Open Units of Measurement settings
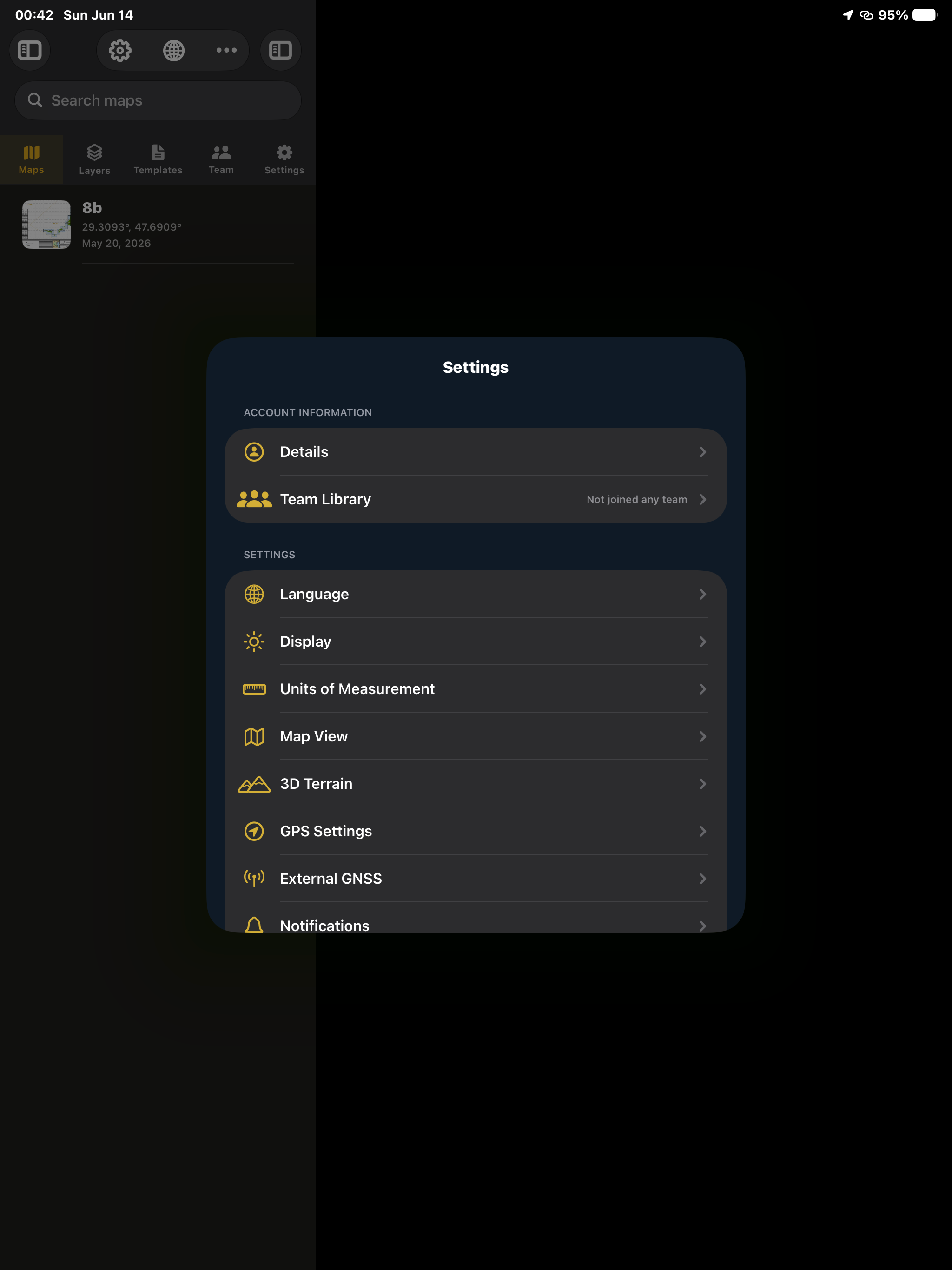Image resolution: width=952 pixels, height=1270 pixels. [x=476, y=689]
